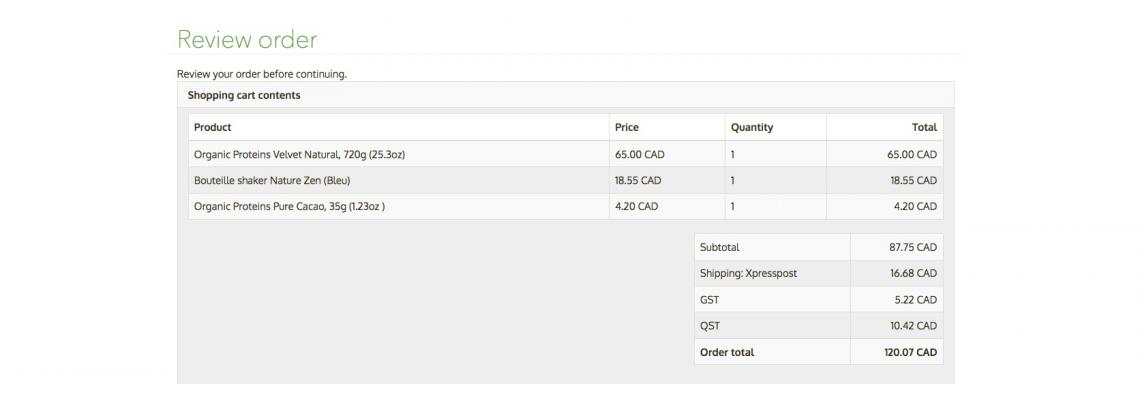Click the 87.75 CAD subtotal amount
This screenshot has height=400, width=1140.
coord(912,247)
